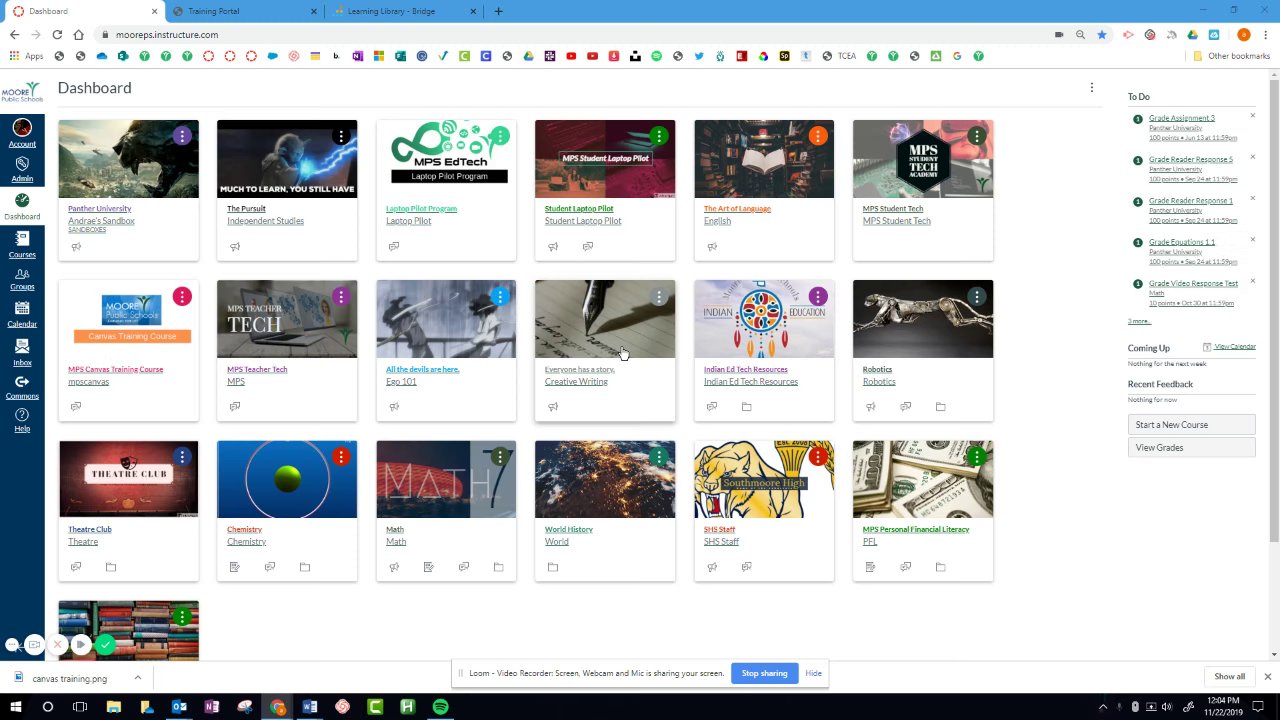
Task: Open the Apps bookmarks shortcut
Action: (x=27, y=56)
